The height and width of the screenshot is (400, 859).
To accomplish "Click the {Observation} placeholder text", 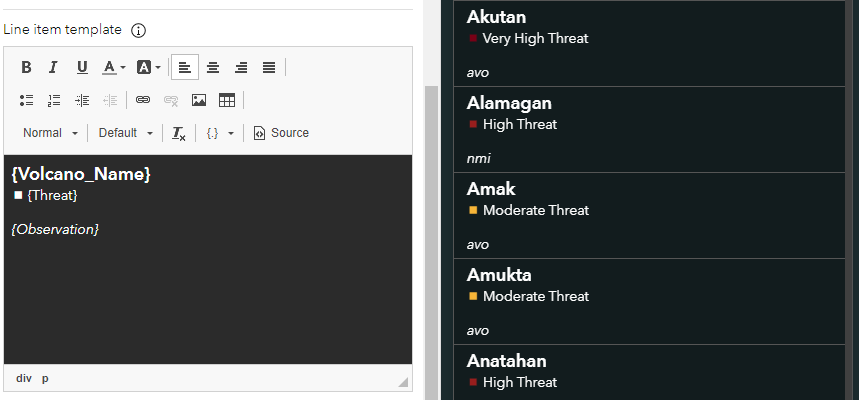I will coord(55,229).
